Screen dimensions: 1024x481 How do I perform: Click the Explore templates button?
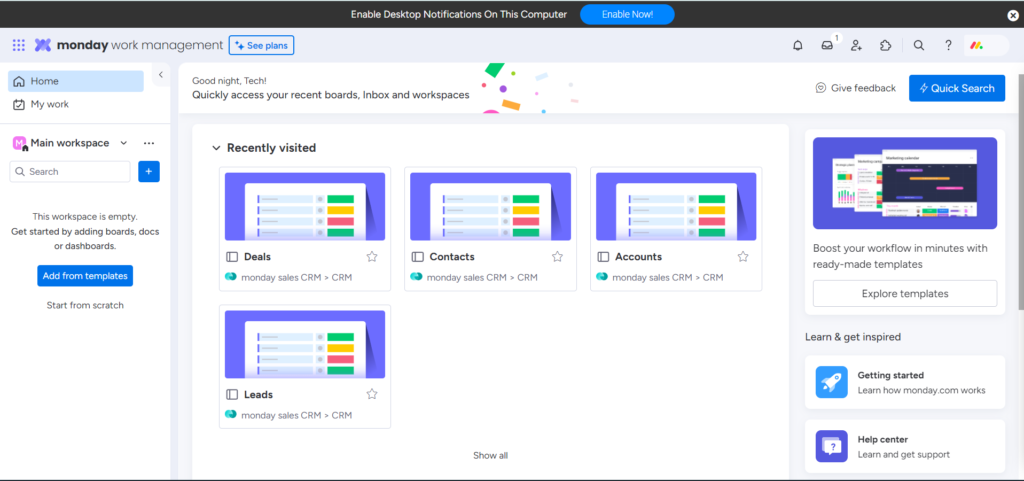(x=904, y=294)
